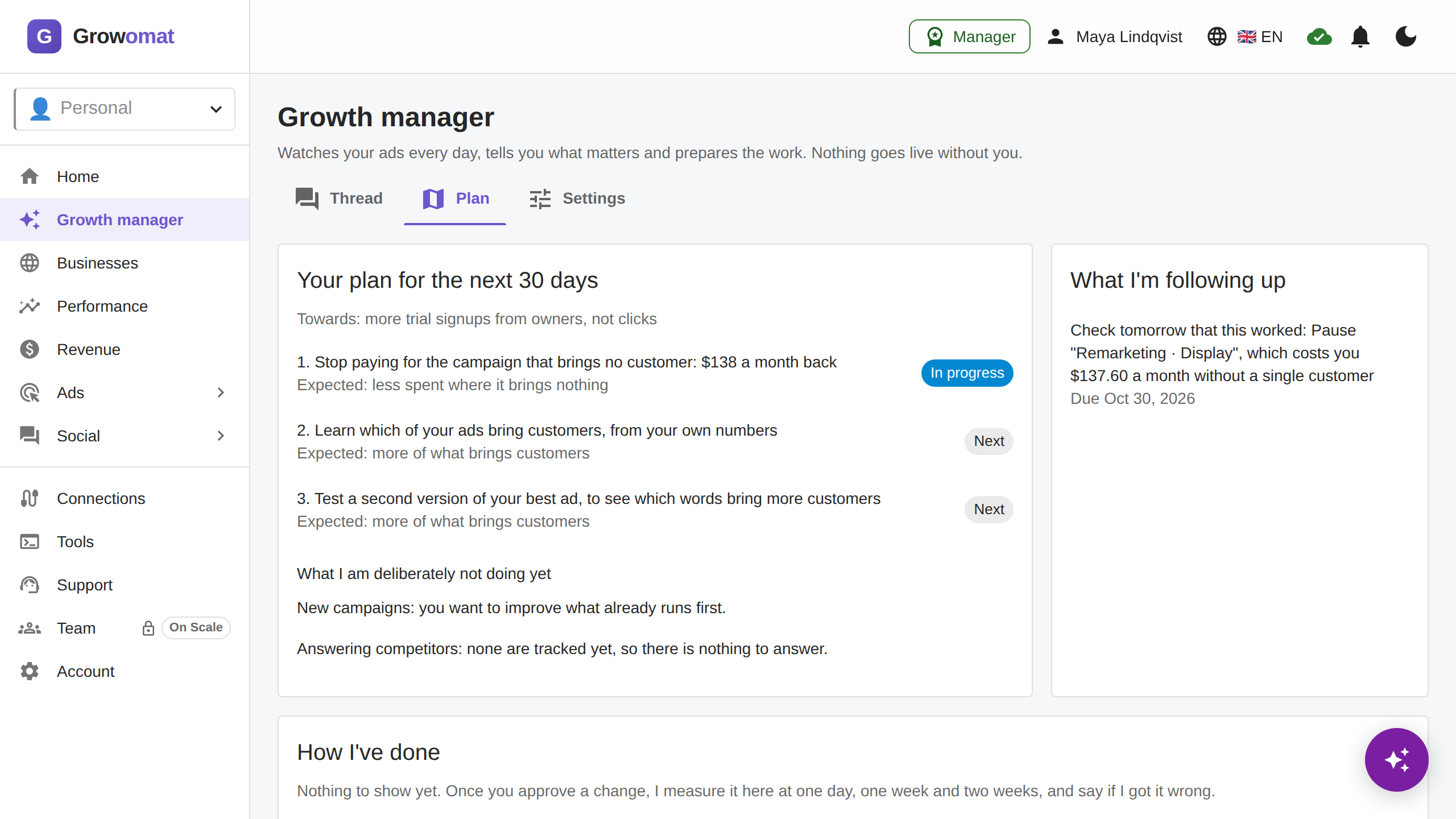
Task: Click Next badge for step 3
Action: coord(988,510)
